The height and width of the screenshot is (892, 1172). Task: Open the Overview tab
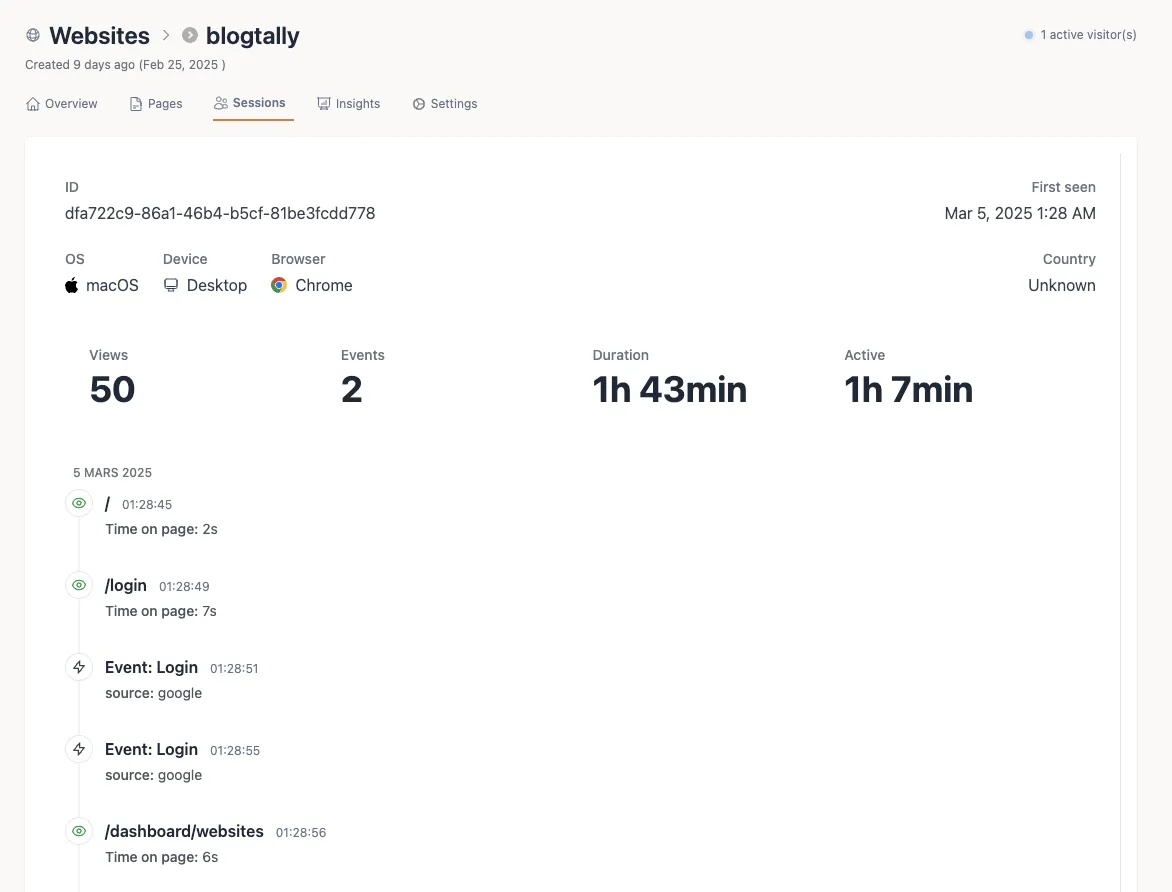62,104
